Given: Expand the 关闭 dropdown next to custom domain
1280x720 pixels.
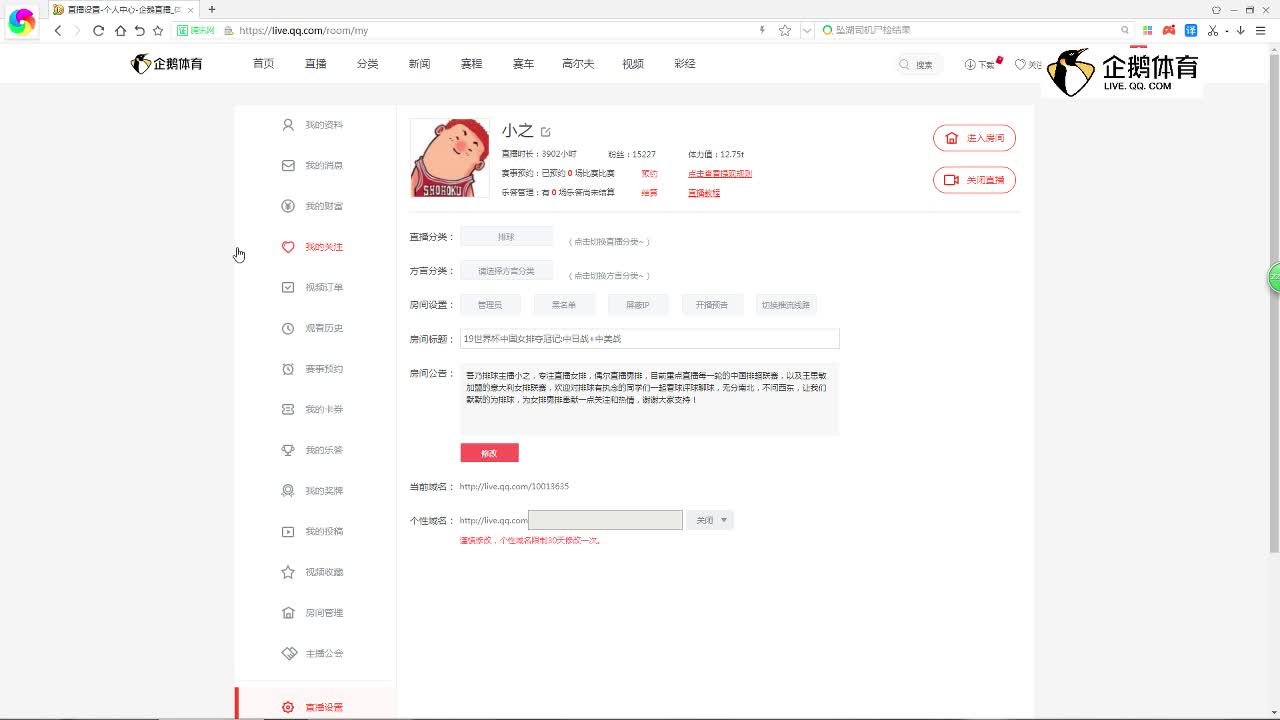Looking at the screenshot, I should [710, 520].
